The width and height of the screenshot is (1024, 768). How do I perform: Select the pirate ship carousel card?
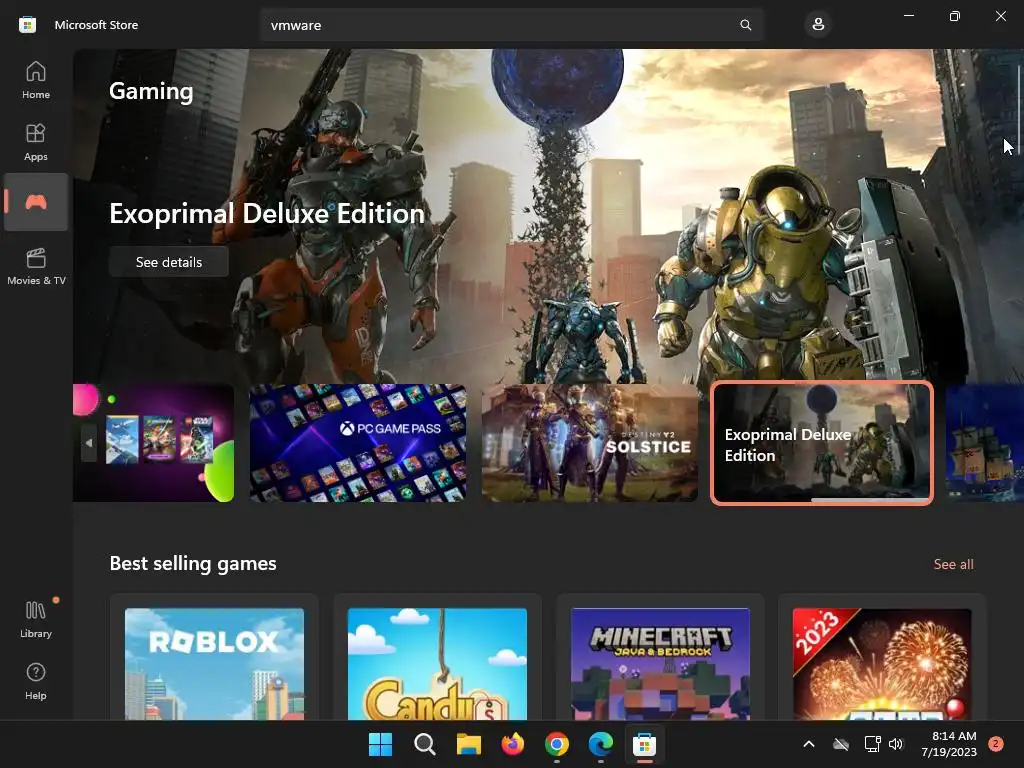[985, 443]
